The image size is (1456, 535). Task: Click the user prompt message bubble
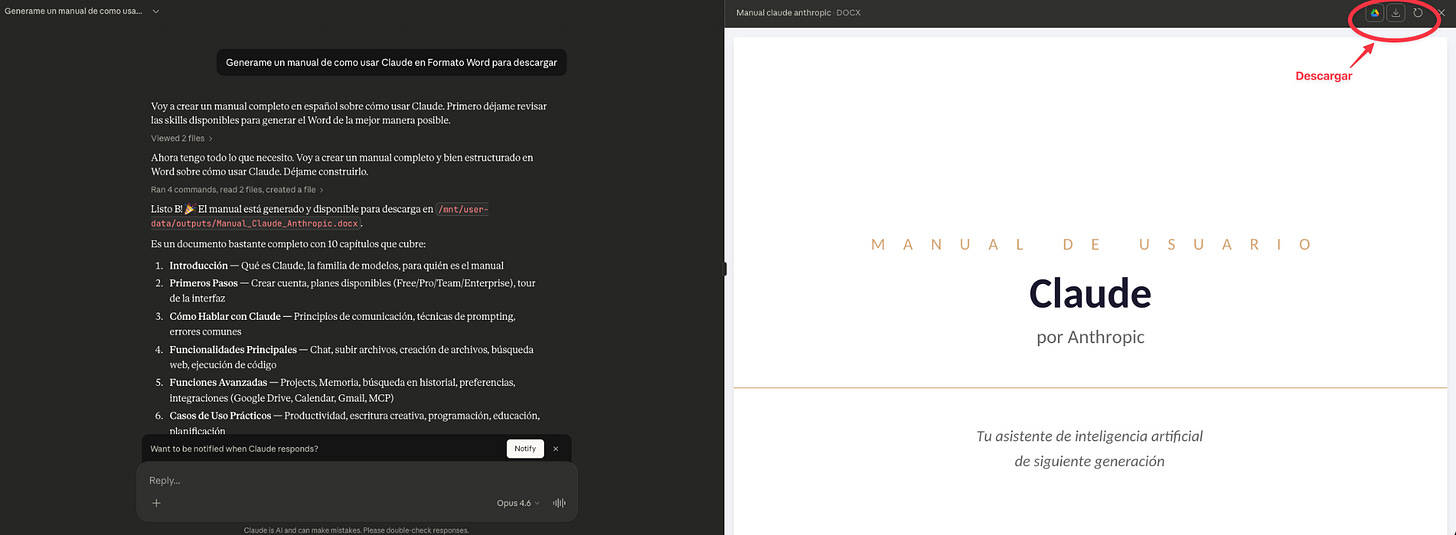click(391, 62)
